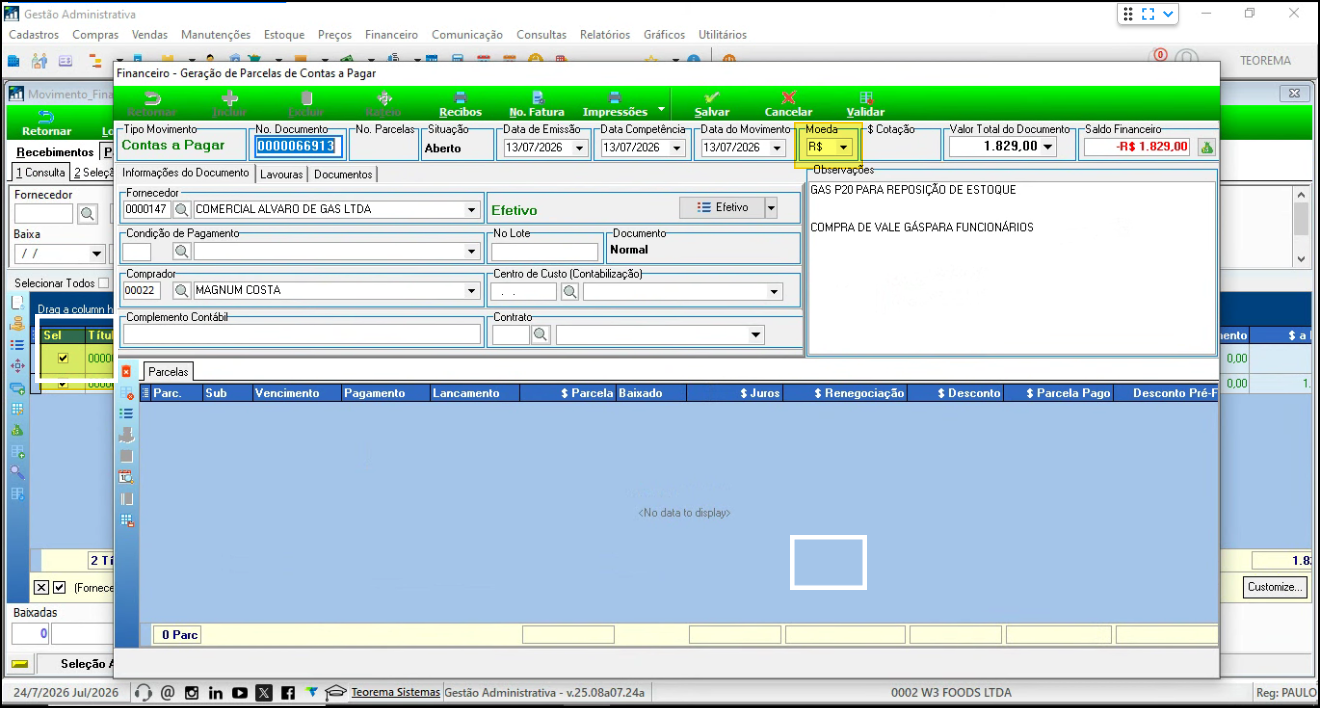Expand the Data de Emissão date dropdown
1320x708 pixels.
[579, 148]
